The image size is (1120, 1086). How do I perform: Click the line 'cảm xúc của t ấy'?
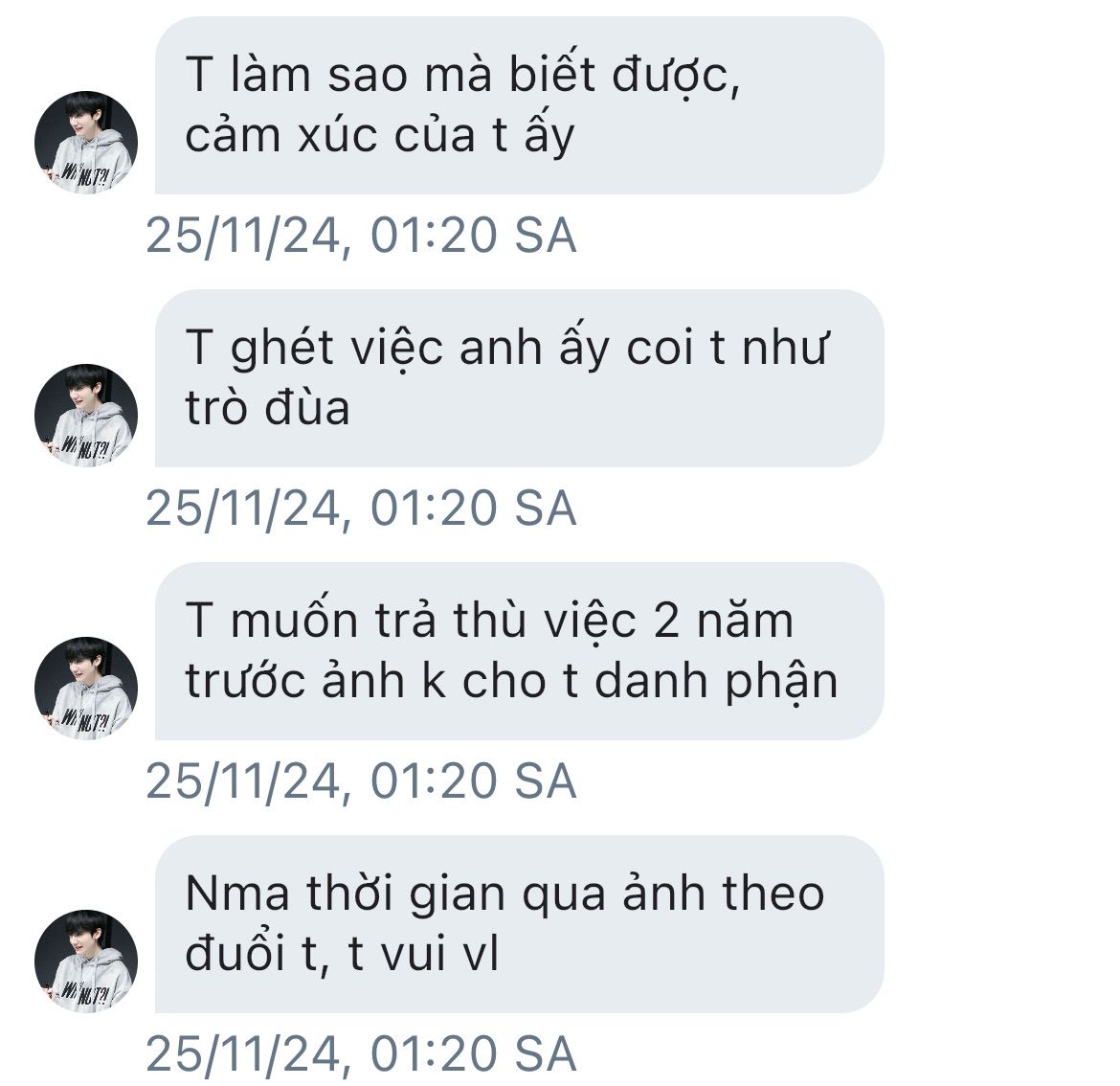click(379, 136)
